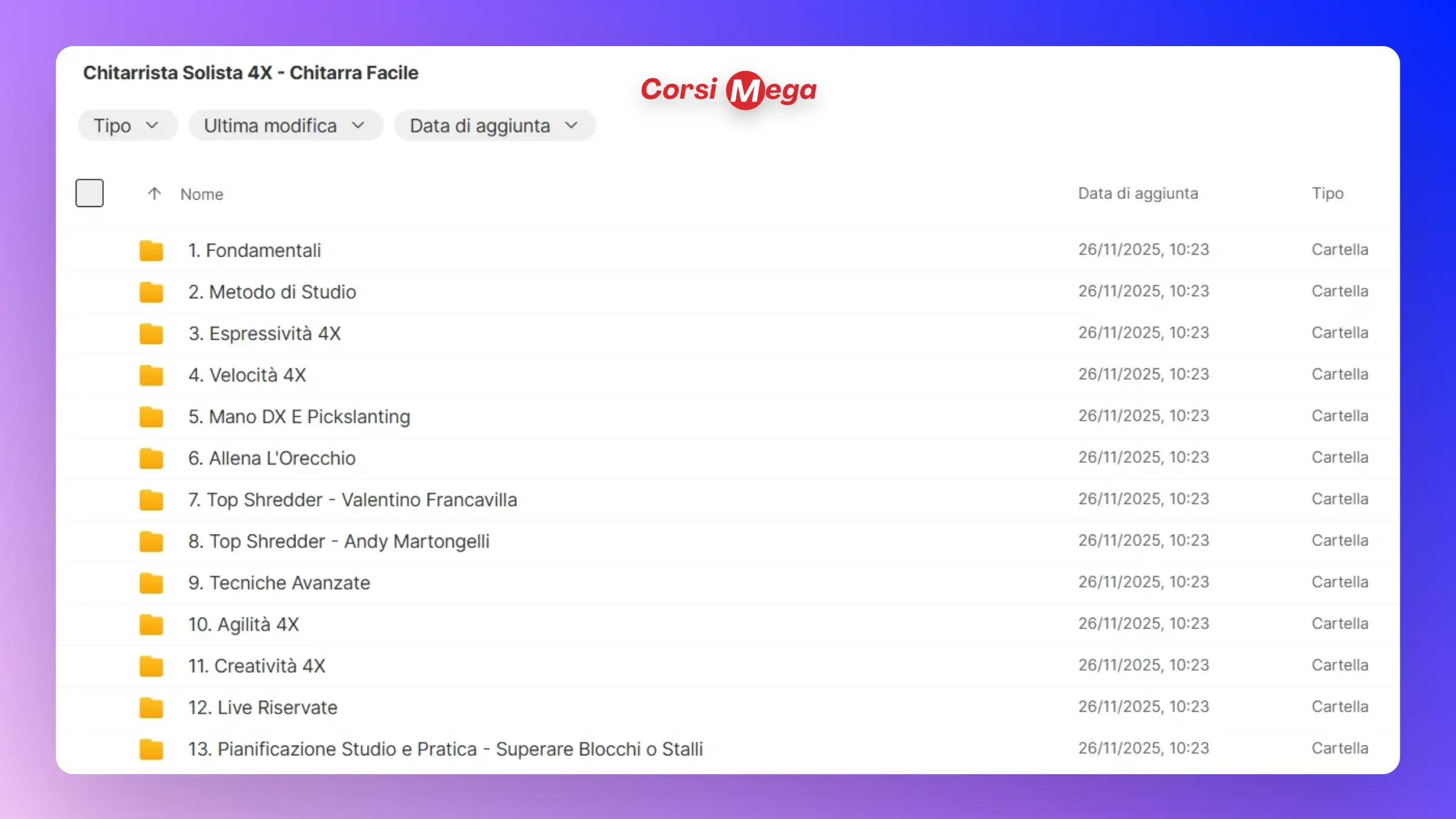1456x819 pixels.
Task: Open 2. Metodo di Studio folder
Action: point(272,292)
